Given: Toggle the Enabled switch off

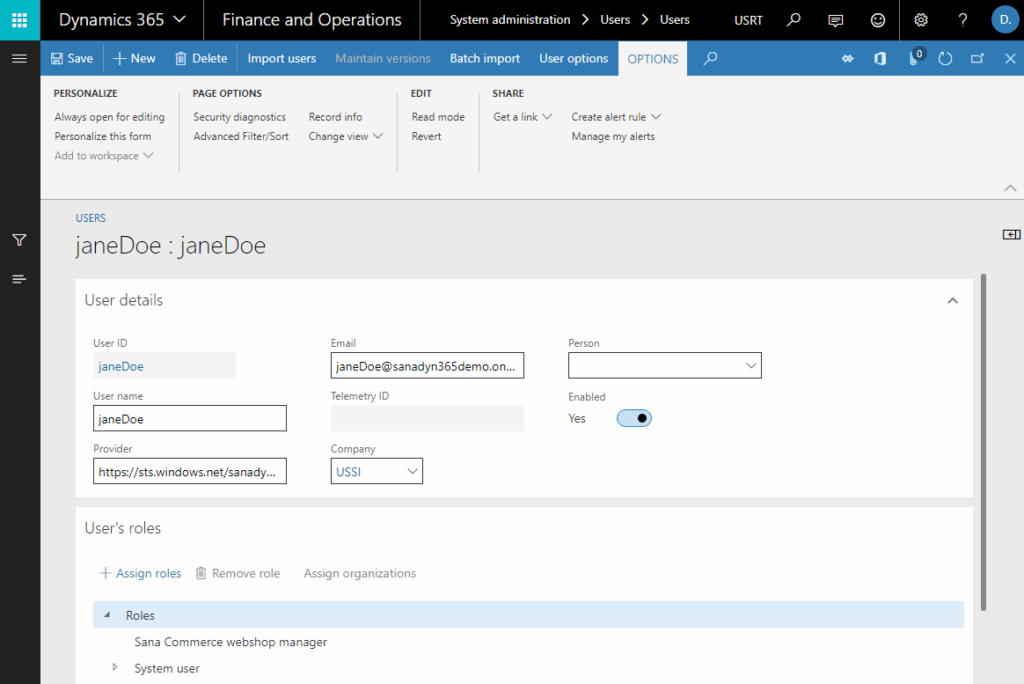Looking at the screenshot, I should point(634,418).
